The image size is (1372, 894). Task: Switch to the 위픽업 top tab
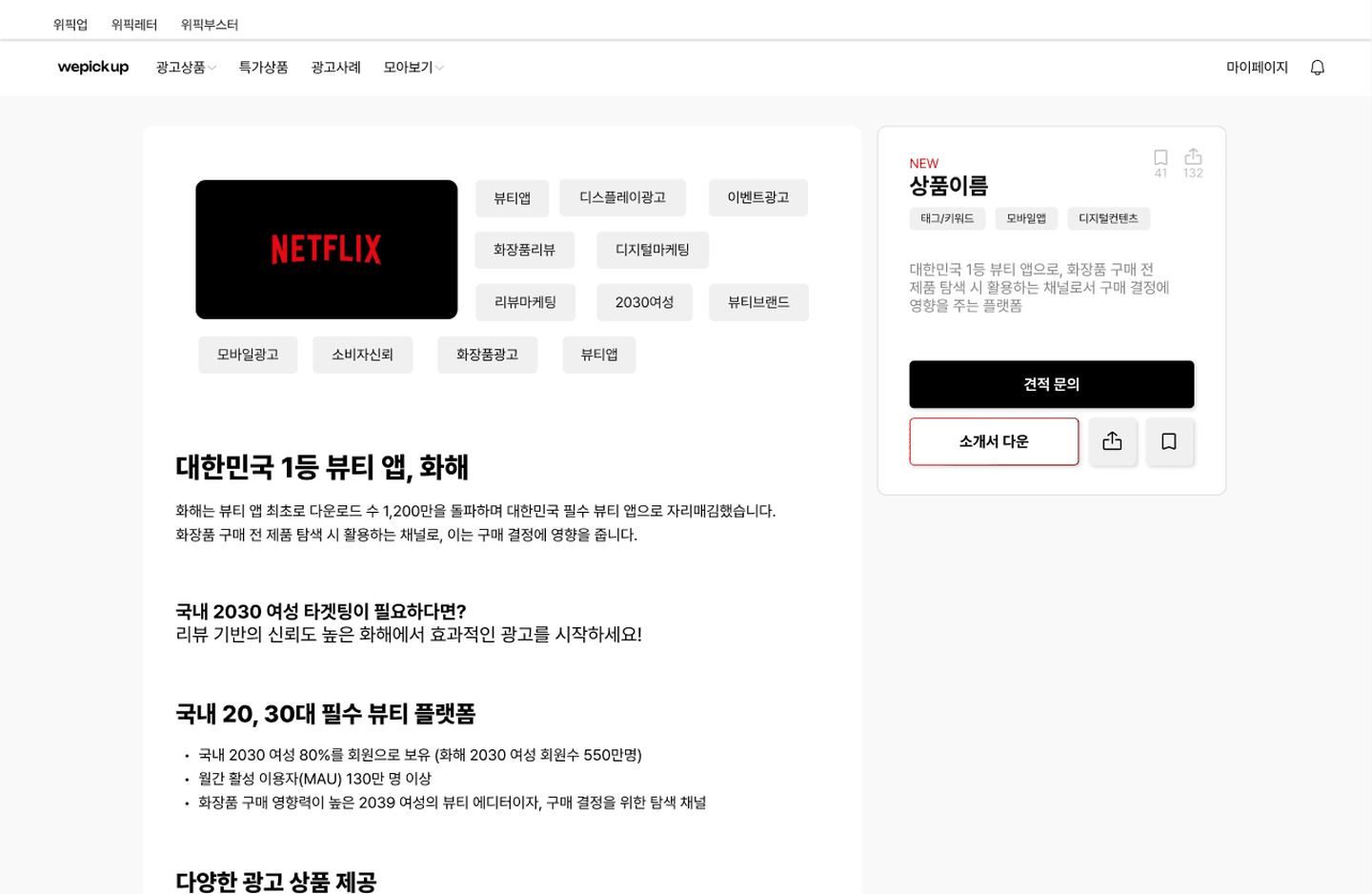tap(71, 25)
